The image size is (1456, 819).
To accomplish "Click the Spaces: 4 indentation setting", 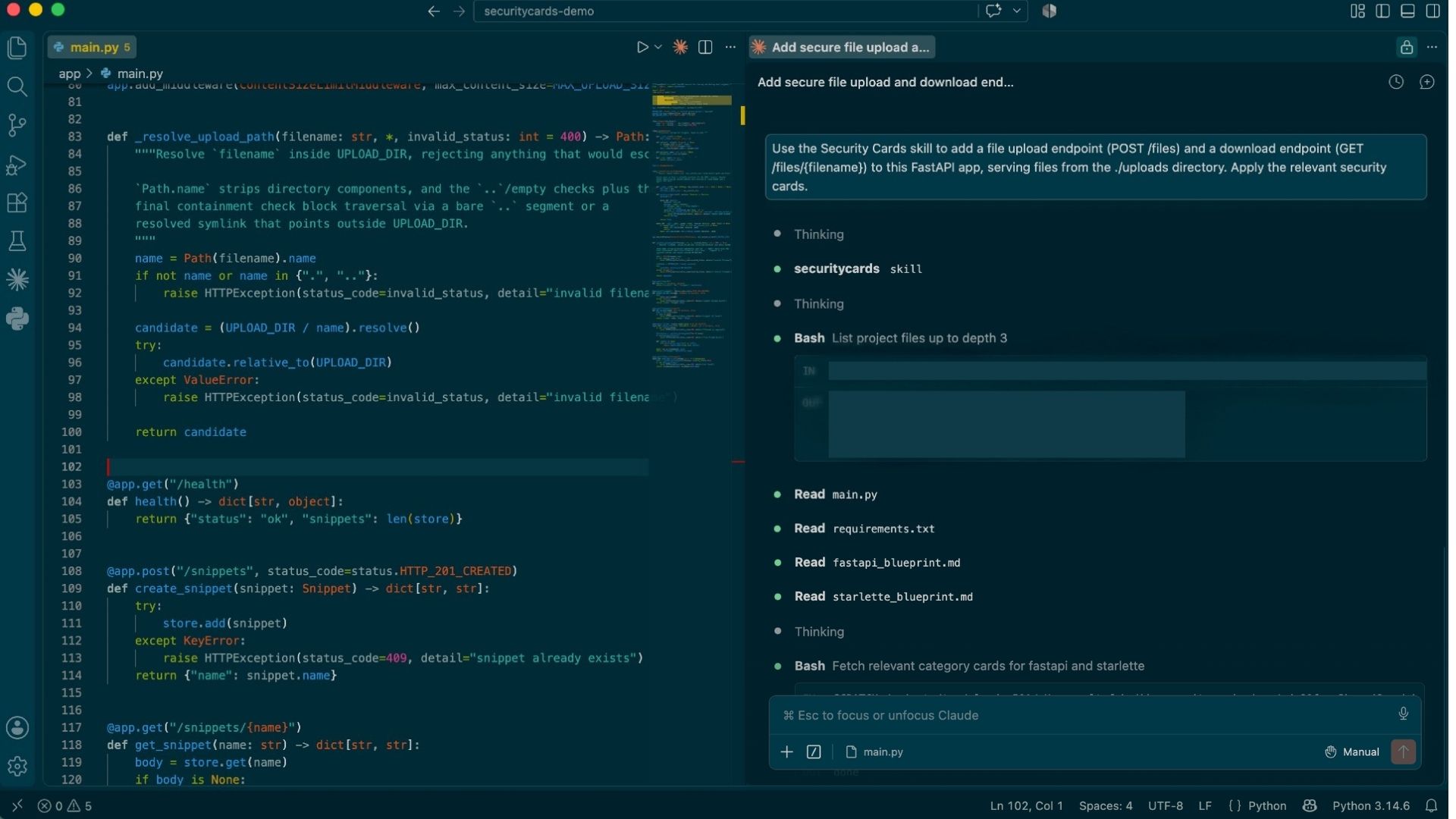I will click(x=1105, y=805).
